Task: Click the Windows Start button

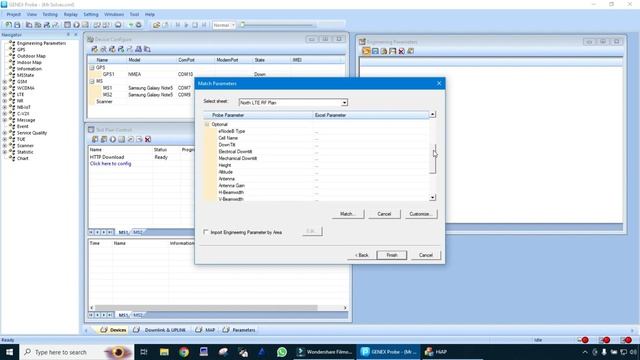Action: [x=9, y=352]
